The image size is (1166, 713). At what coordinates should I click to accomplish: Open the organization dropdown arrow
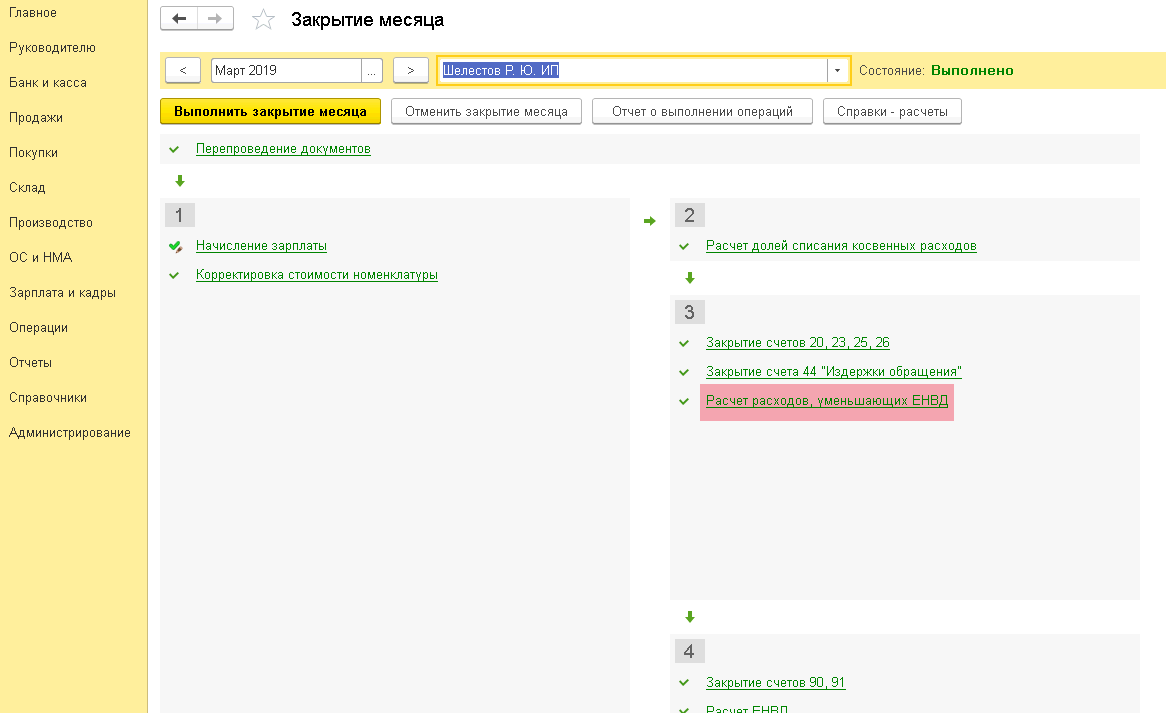[x=837, y=71]
